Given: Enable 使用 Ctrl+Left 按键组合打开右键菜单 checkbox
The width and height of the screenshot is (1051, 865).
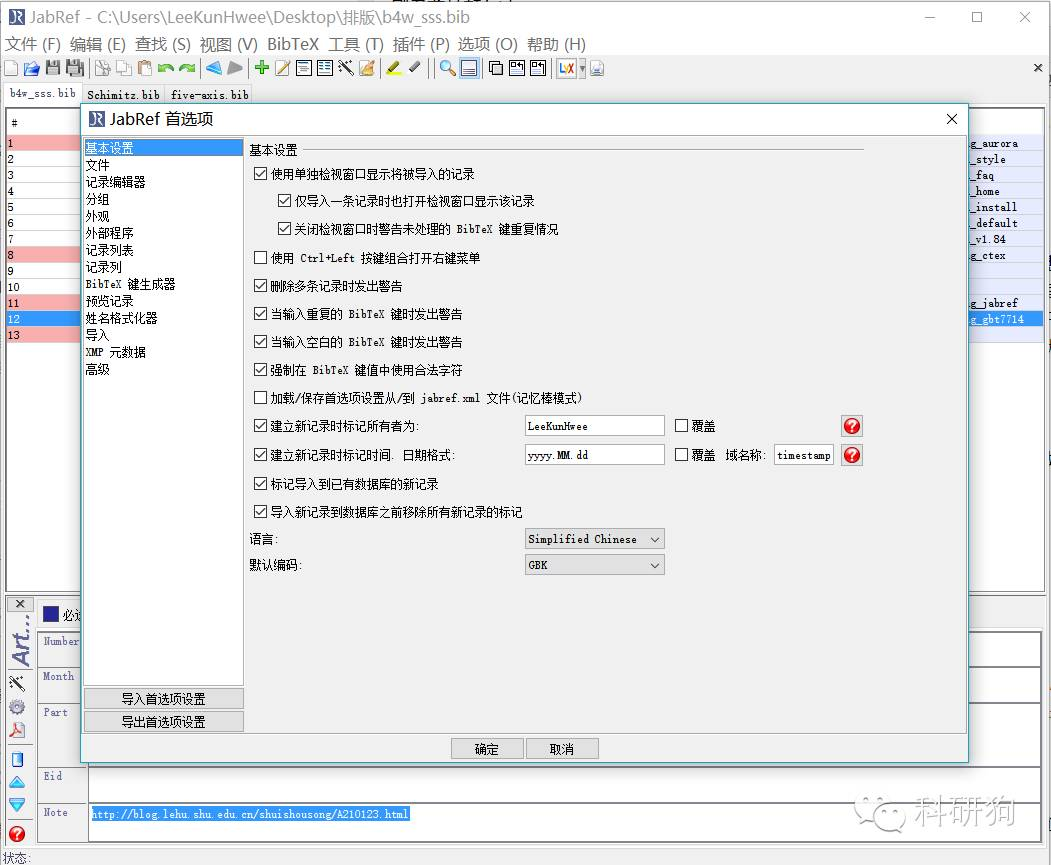Looking at the screenshot, I should pos(261,257).
